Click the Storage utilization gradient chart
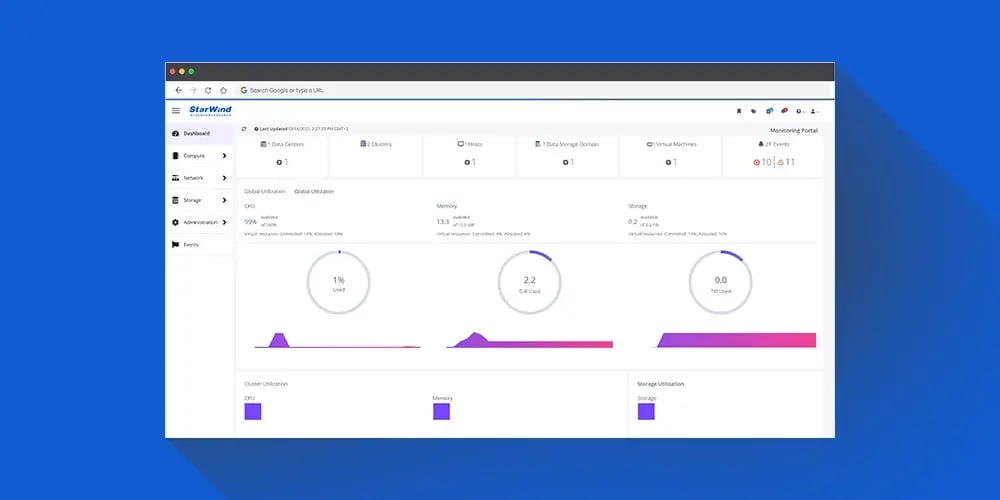This screenshot has height=500, width=1000. click(x=733, y=340)
